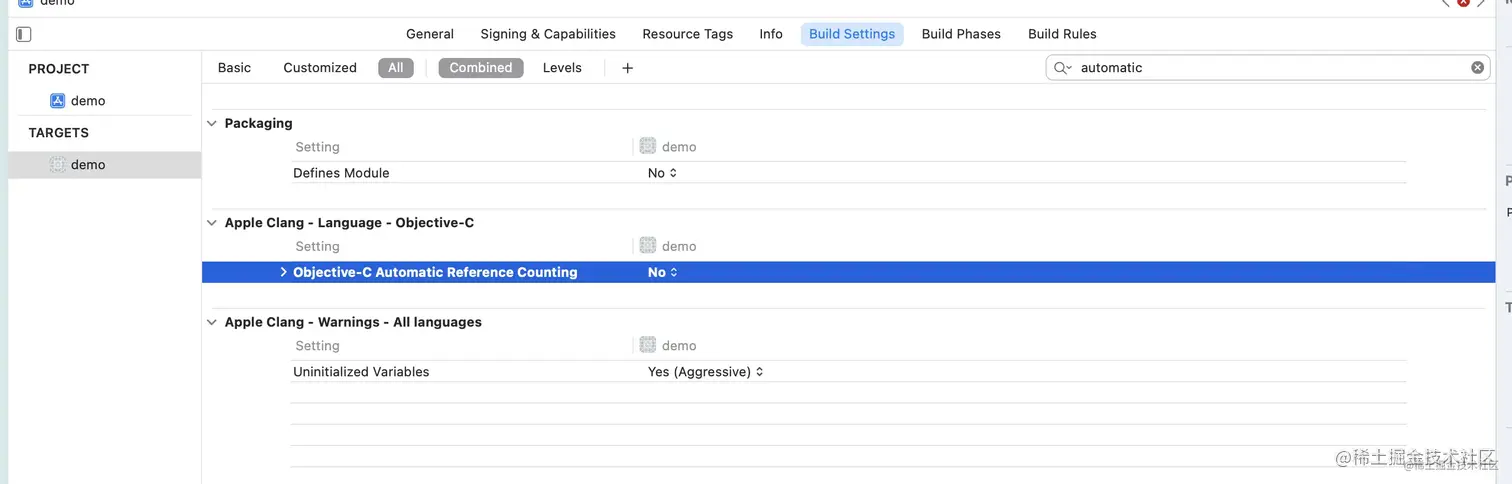This screenshot has height=484, width=1512.
Task: Add a build setting with plus icon
Action: 628,68
